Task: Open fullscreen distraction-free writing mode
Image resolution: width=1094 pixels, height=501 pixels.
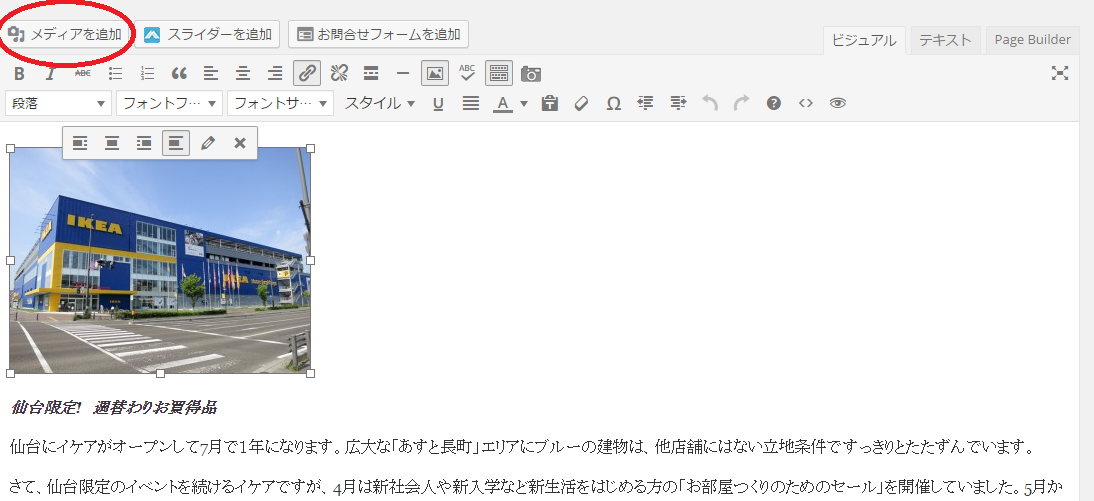Action: (1060, 73)
